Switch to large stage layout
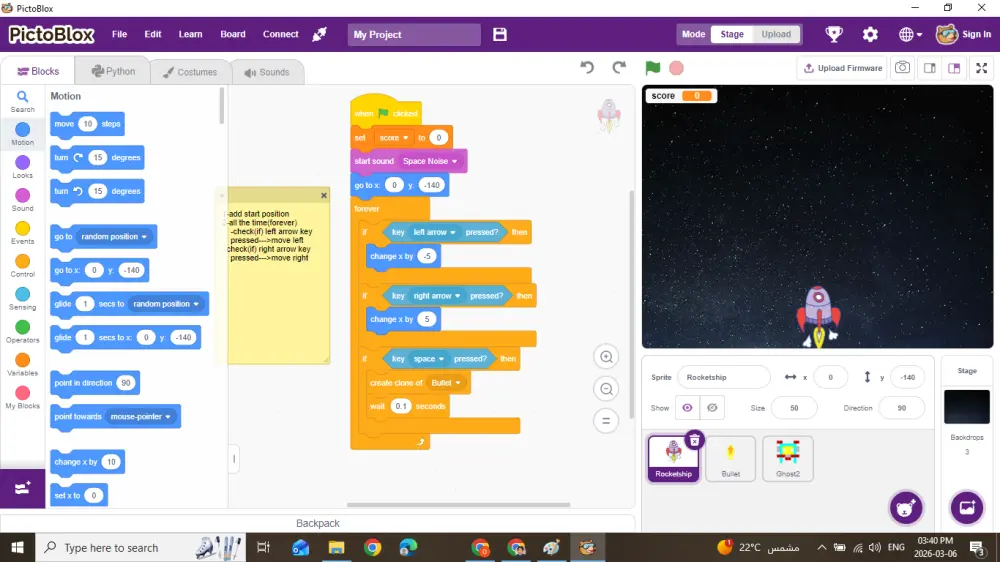Image resolution: width=1000 pixels, height=562 pixels. [x=954, y=68]
